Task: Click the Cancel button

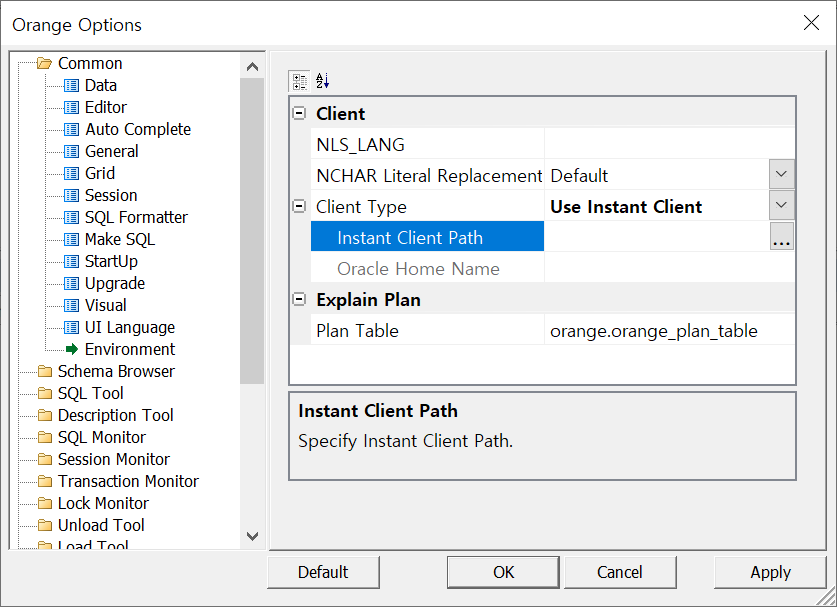Action: [620, 572]
